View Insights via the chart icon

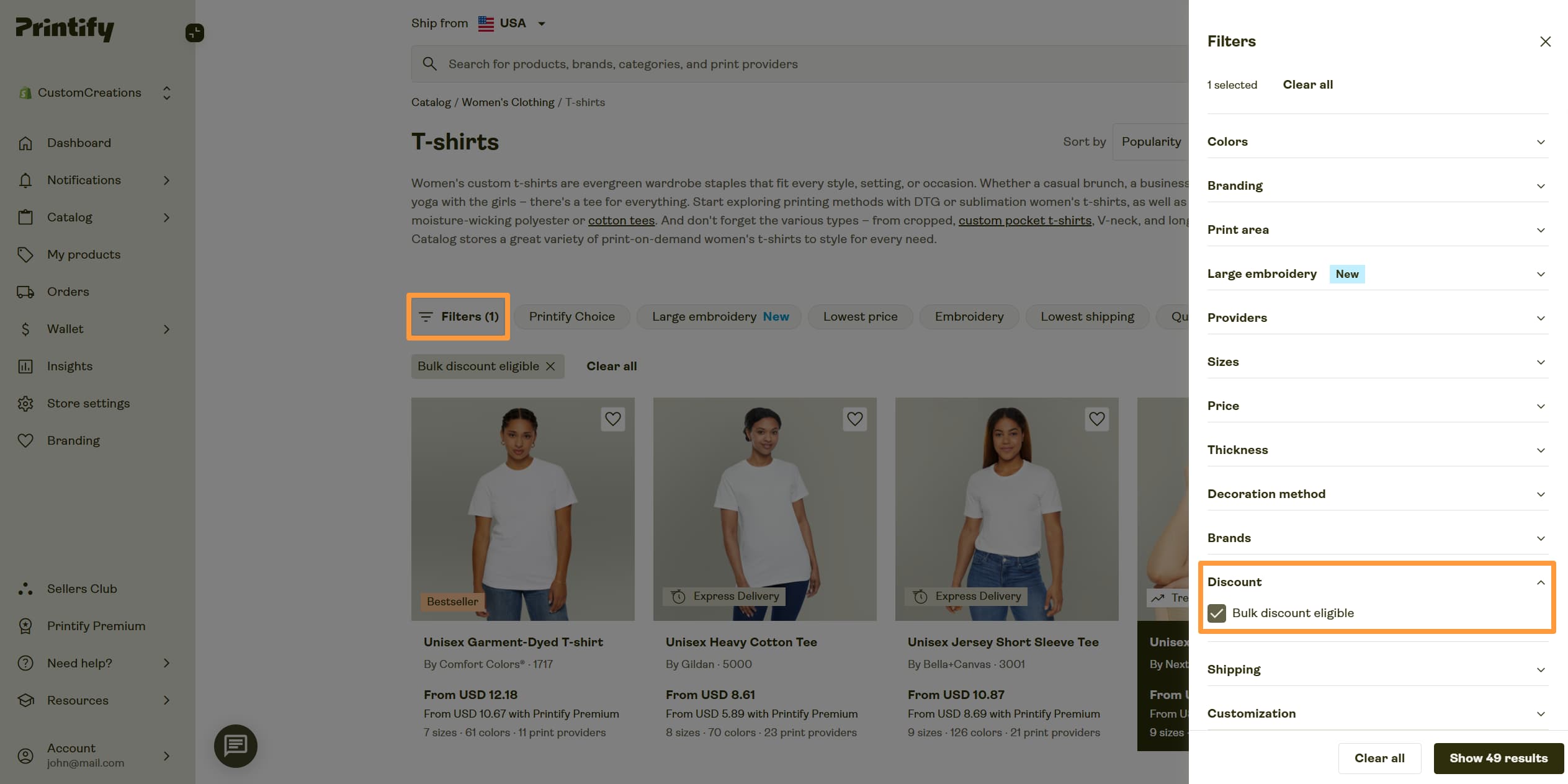[25, 366]
